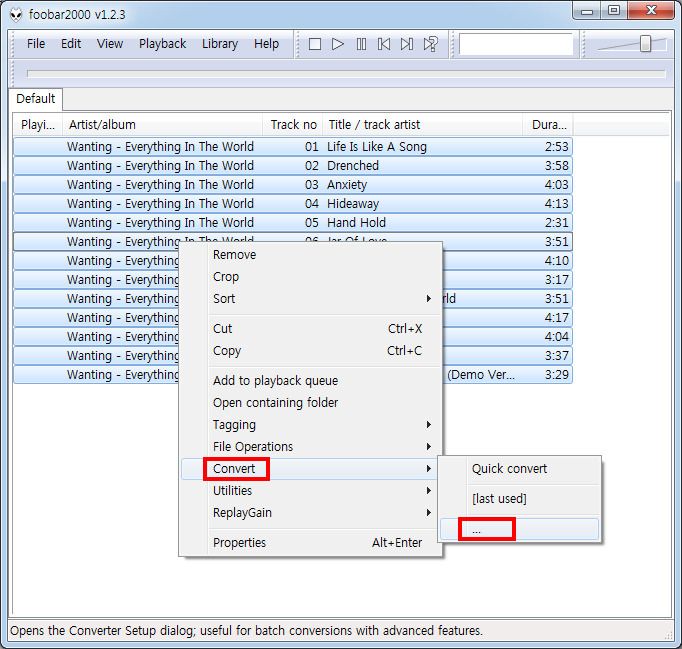Choose Add to playback queue
The height and width of the screenshot is (649, 682).
click(311, 381)
